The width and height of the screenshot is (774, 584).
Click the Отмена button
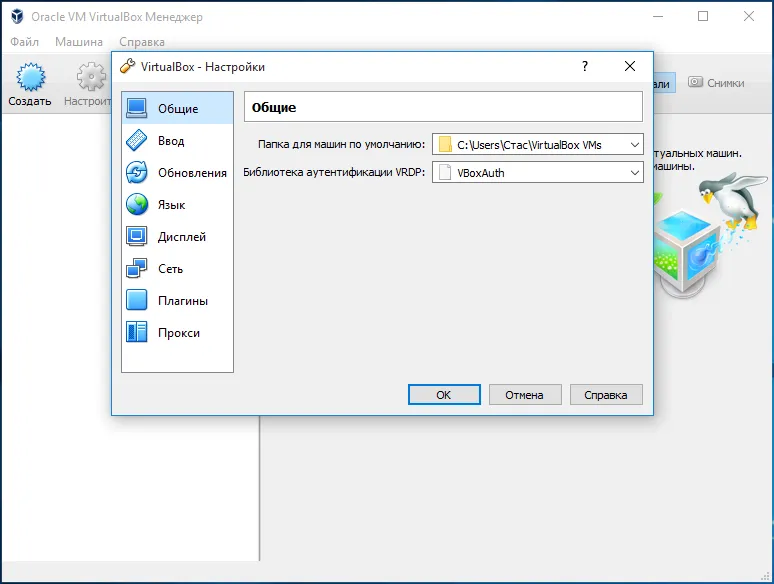click(525, 394)
